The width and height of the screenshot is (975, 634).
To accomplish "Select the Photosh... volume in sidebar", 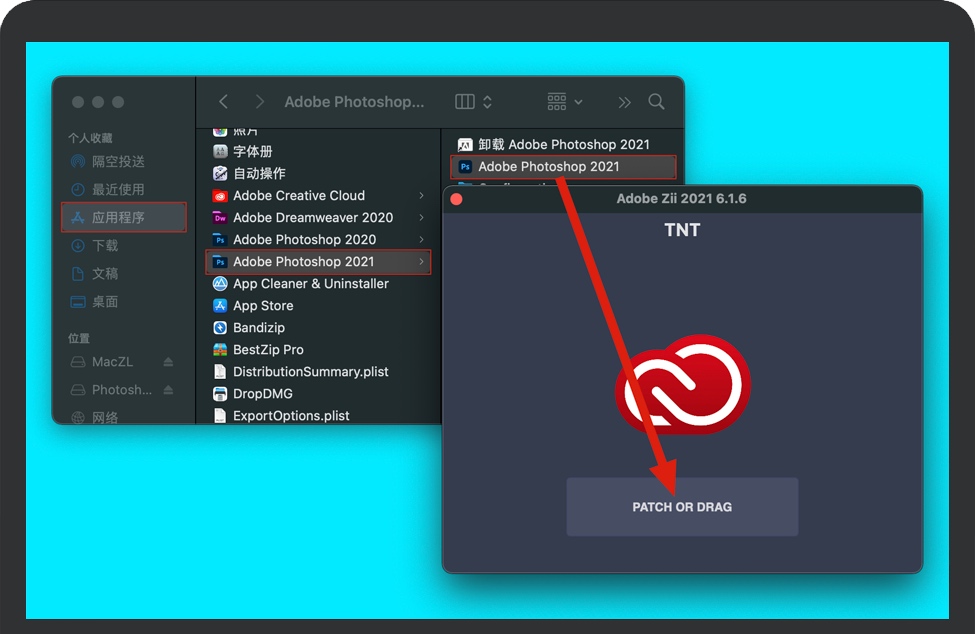I will click(112, 390).
